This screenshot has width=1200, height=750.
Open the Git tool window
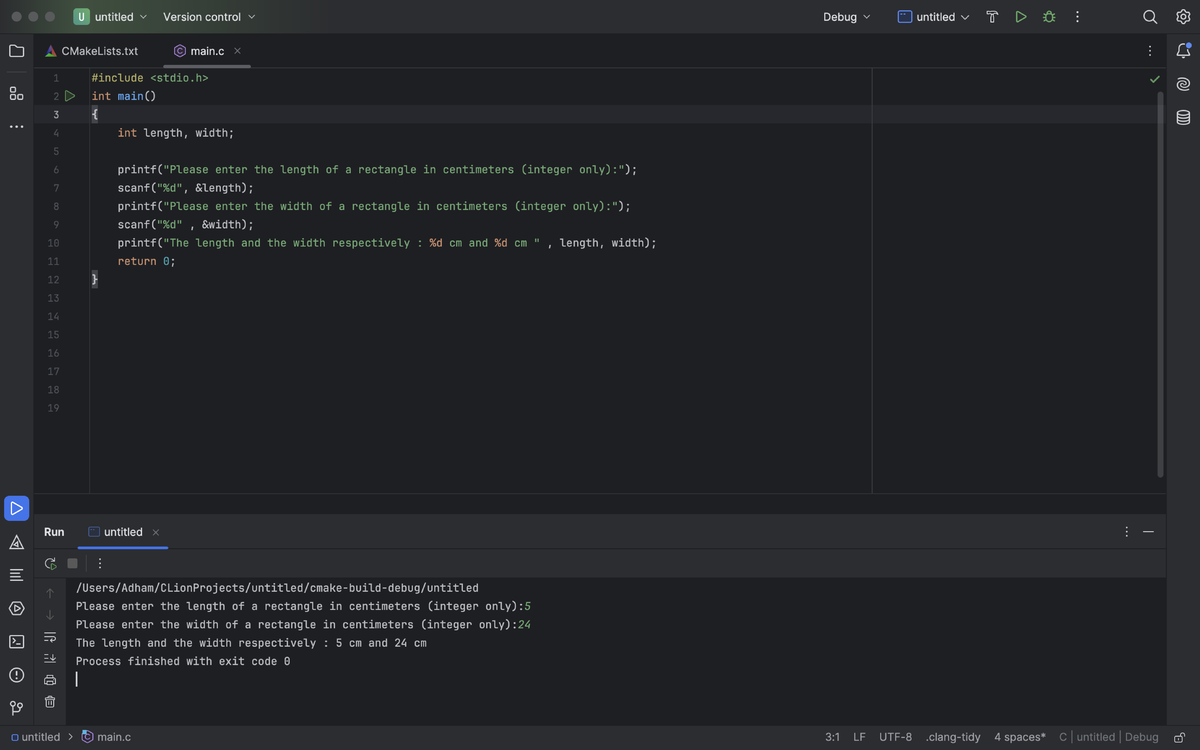[x=16, y=707]
